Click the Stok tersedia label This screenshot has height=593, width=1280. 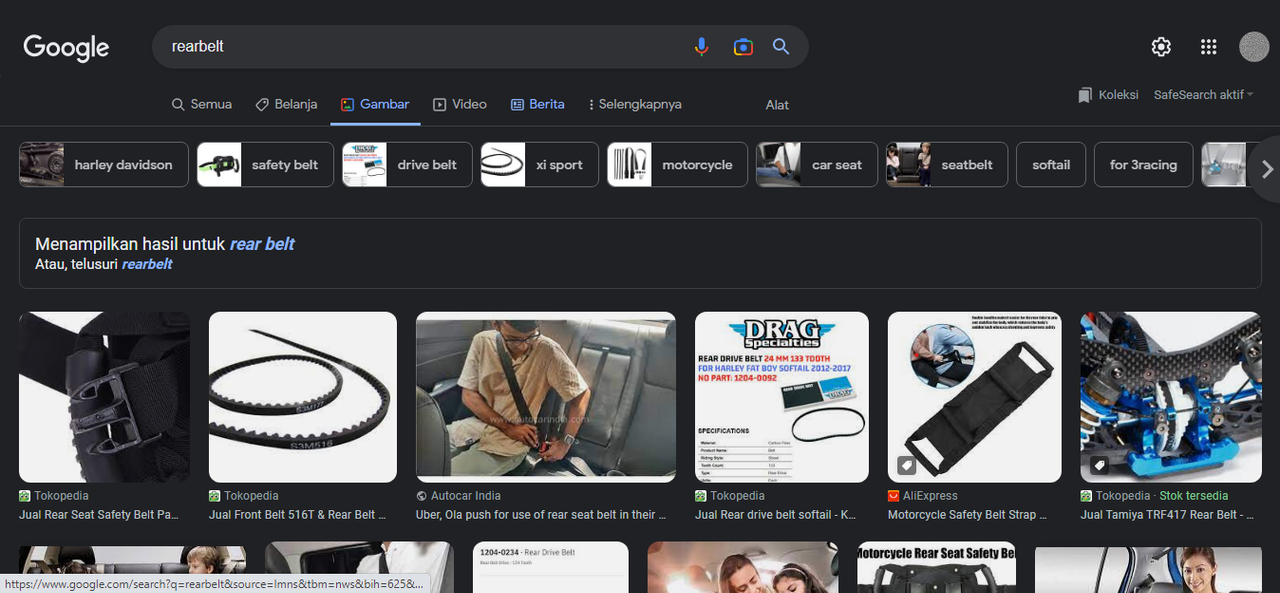coord(1194,496)
